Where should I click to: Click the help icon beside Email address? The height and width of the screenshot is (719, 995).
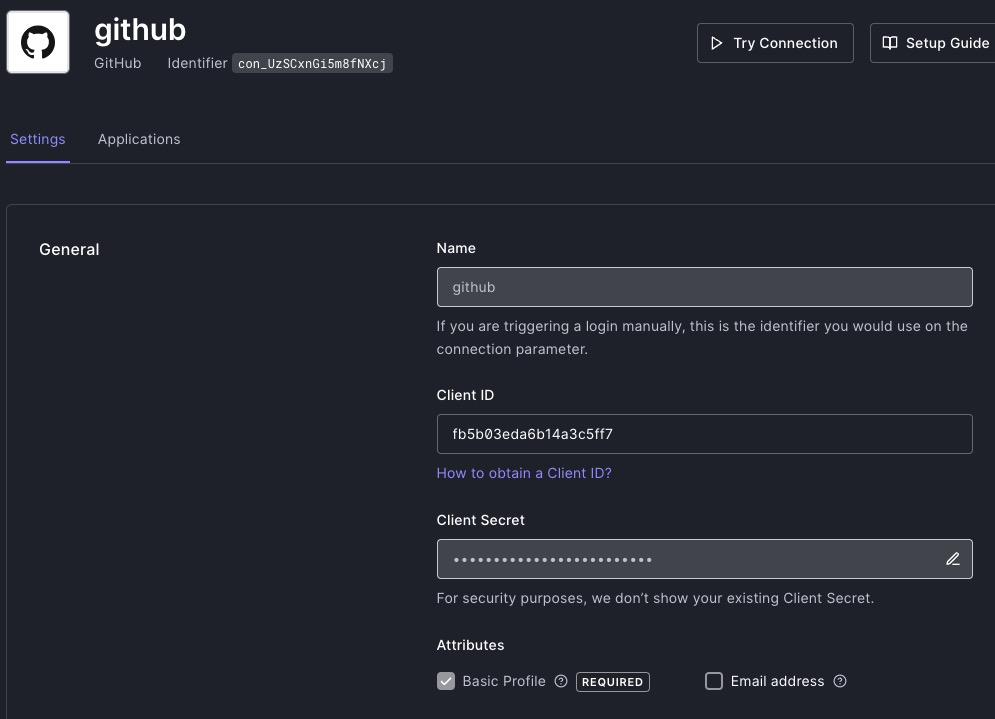coord(840,681)
